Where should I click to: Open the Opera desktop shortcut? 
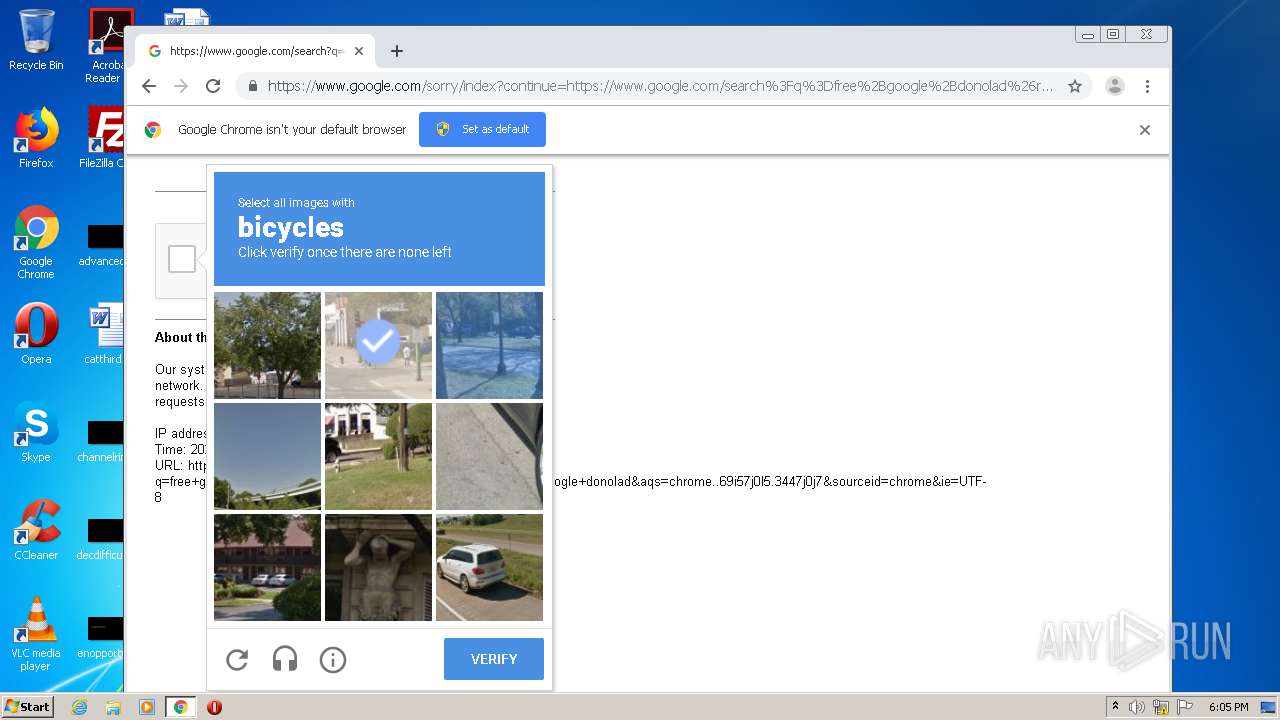pos(36,334)
